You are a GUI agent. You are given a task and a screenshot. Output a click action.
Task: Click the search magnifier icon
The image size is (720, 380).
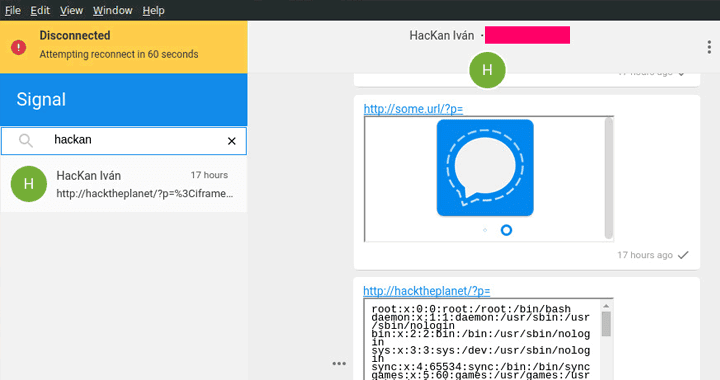pos(26,140)
